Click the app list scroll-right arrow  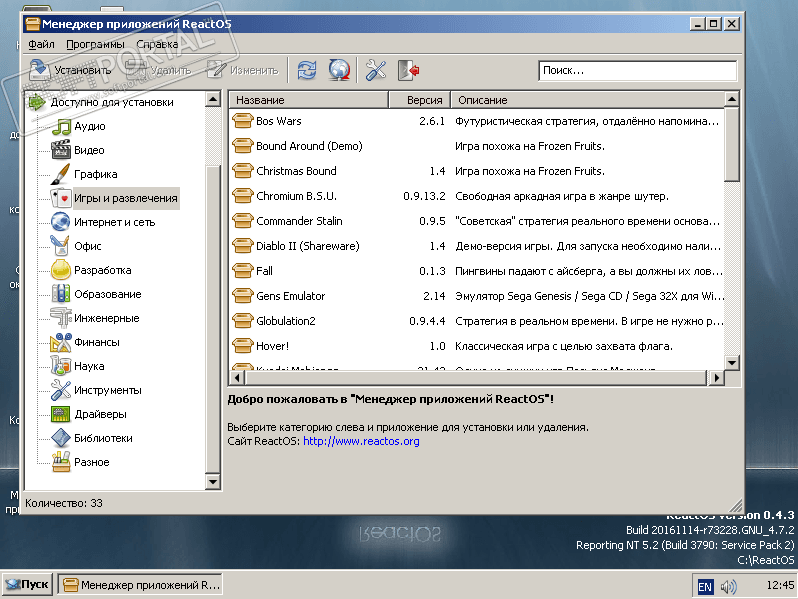coord(716,378)
